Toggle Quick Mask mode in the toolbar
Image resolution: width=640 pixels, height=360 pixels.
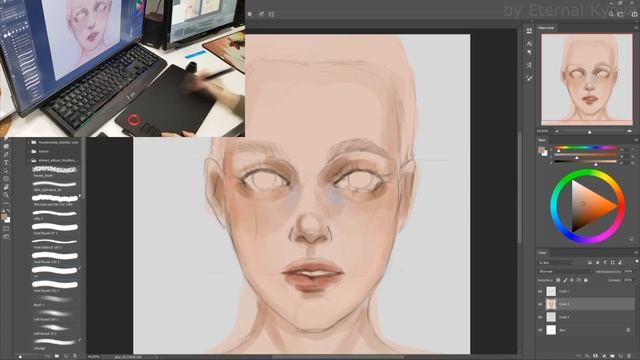point(6,229)
